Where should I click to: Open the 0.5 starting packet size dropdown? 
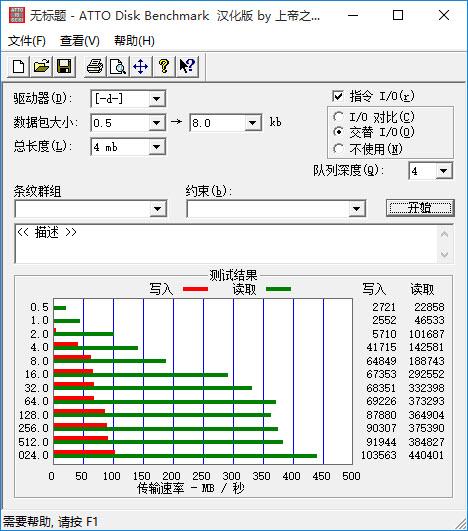[x=156, y=123]
